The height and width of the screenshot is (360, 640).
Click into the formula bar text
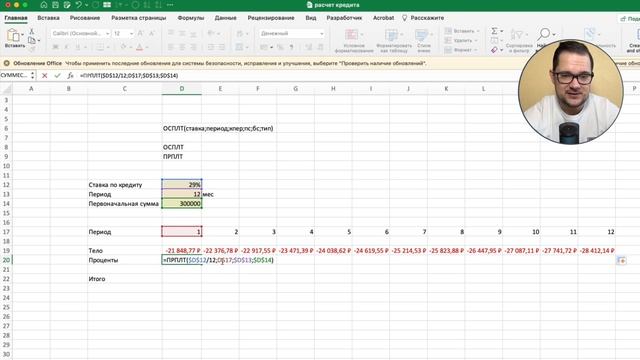click(x=129, y=76)
